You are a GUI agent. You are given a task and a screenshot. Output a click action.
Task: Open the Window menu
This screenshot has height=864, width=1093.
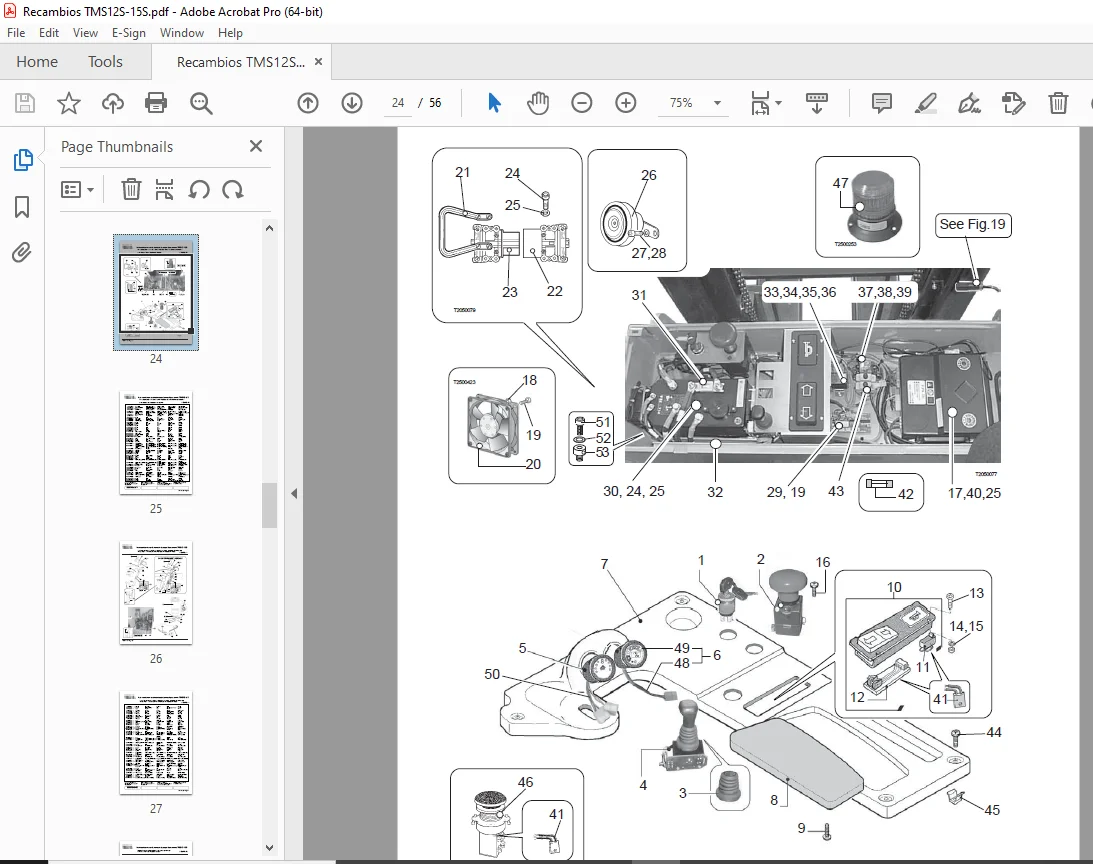pyautogui.click(x=181, y=33)
